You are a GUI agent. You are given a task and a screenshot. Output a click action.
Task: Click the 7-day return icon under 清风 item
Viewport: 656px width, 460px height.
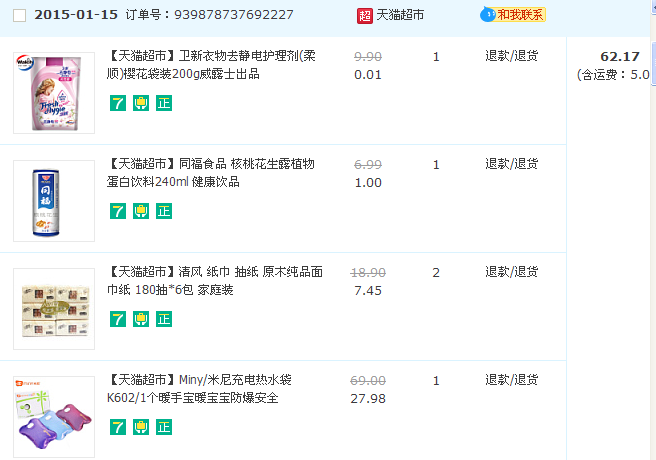coord(118,319)
